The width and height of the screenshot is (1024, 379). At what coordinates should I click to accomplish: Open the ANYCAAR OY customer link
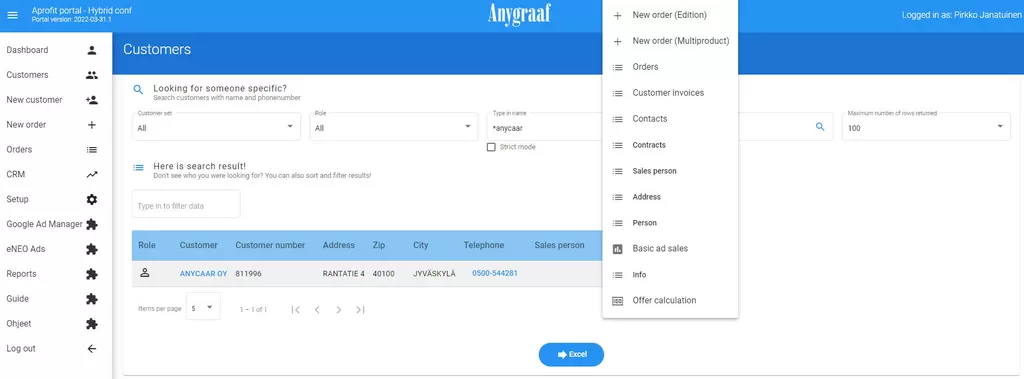pyautogui.click(x=203, y=274)
